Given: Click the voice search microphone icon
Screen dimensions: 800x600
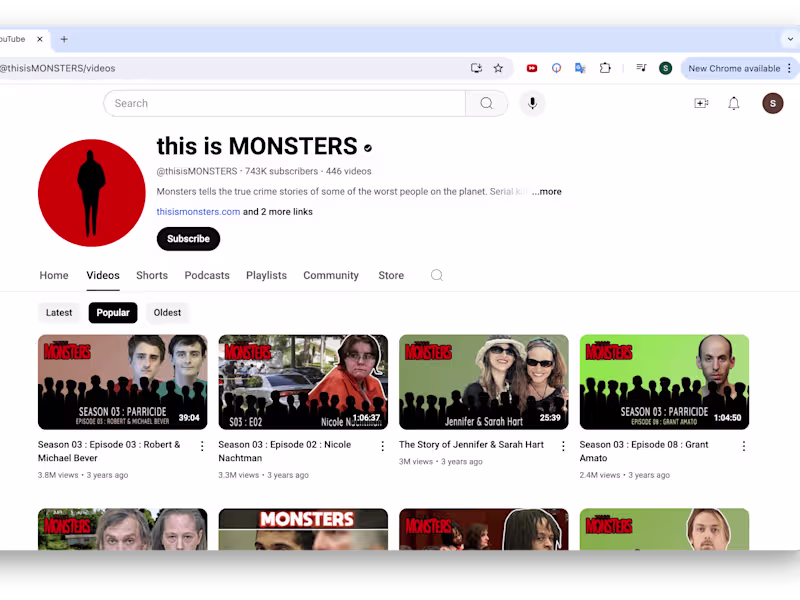Looking at the screenshot, I should point(531,103).
